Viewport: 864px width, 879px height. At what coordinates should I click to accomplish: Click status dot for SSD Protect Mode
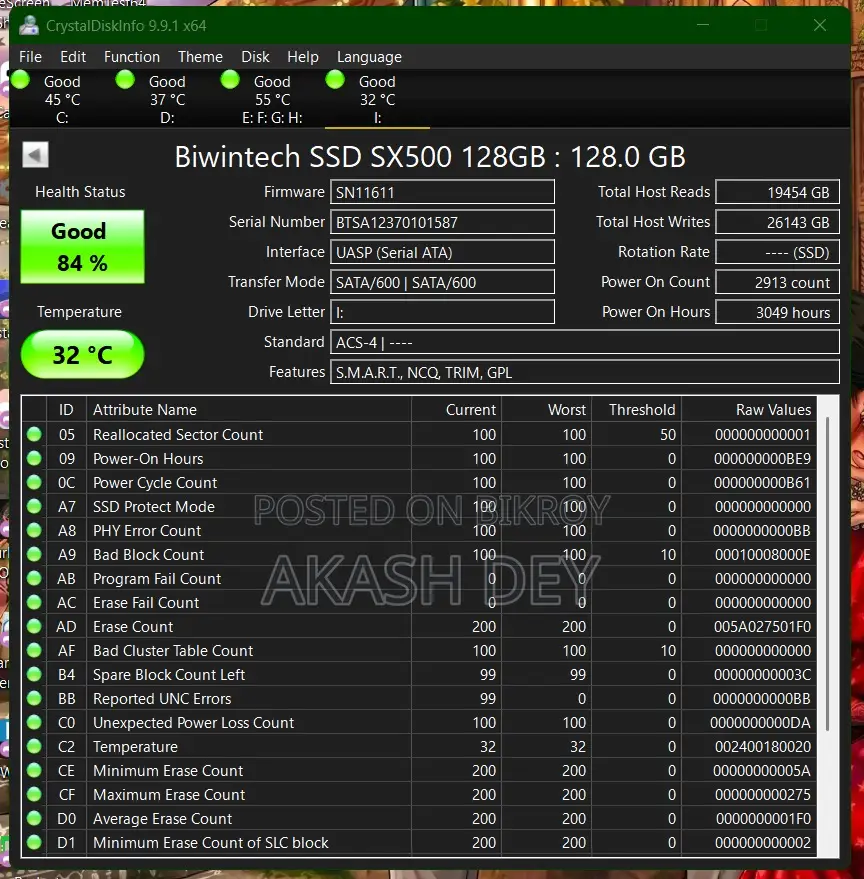coord(34,507)
